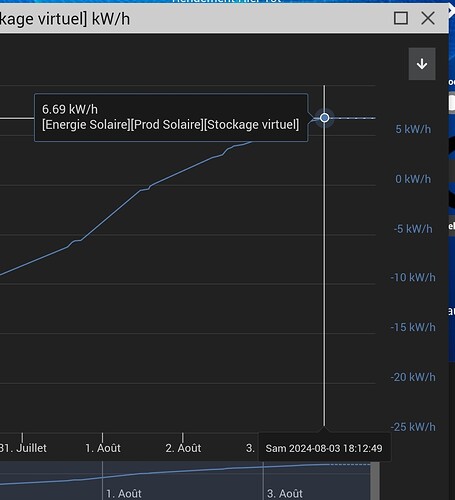Click the 0 kW/h axis label
The image size is (455, 500).
click(413, 179)
